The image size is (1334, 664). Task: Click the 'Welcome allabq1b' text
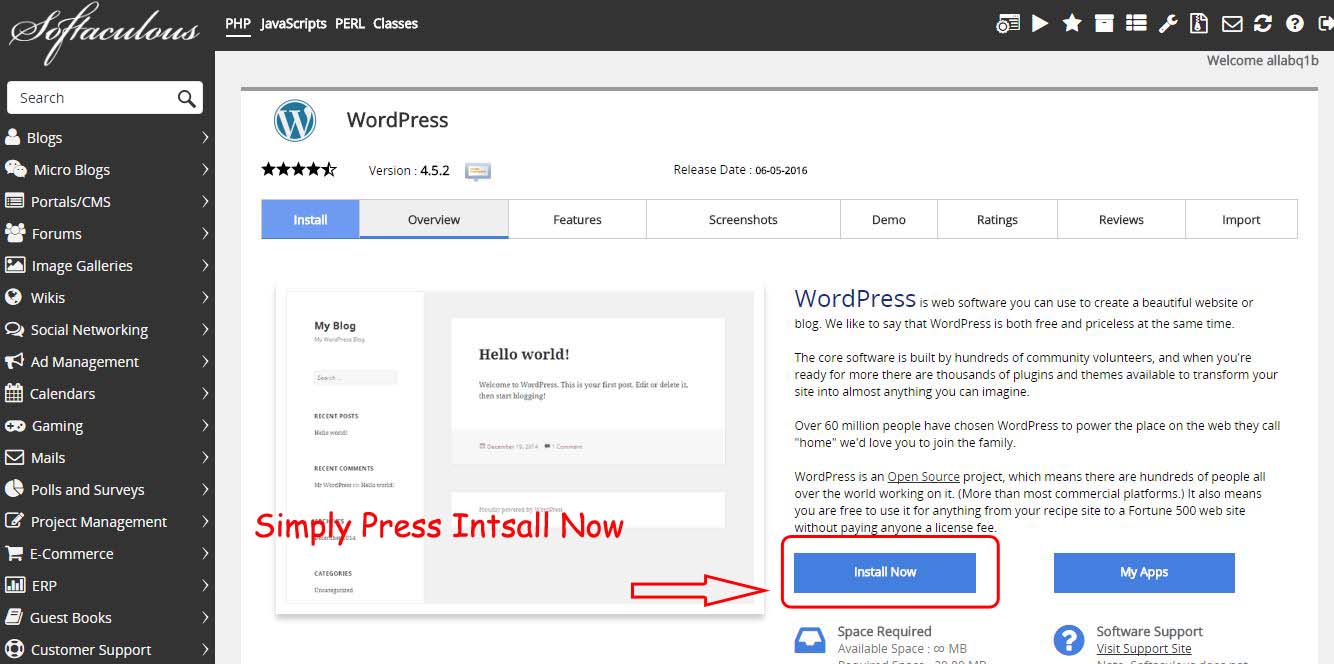click(1262, 60)
